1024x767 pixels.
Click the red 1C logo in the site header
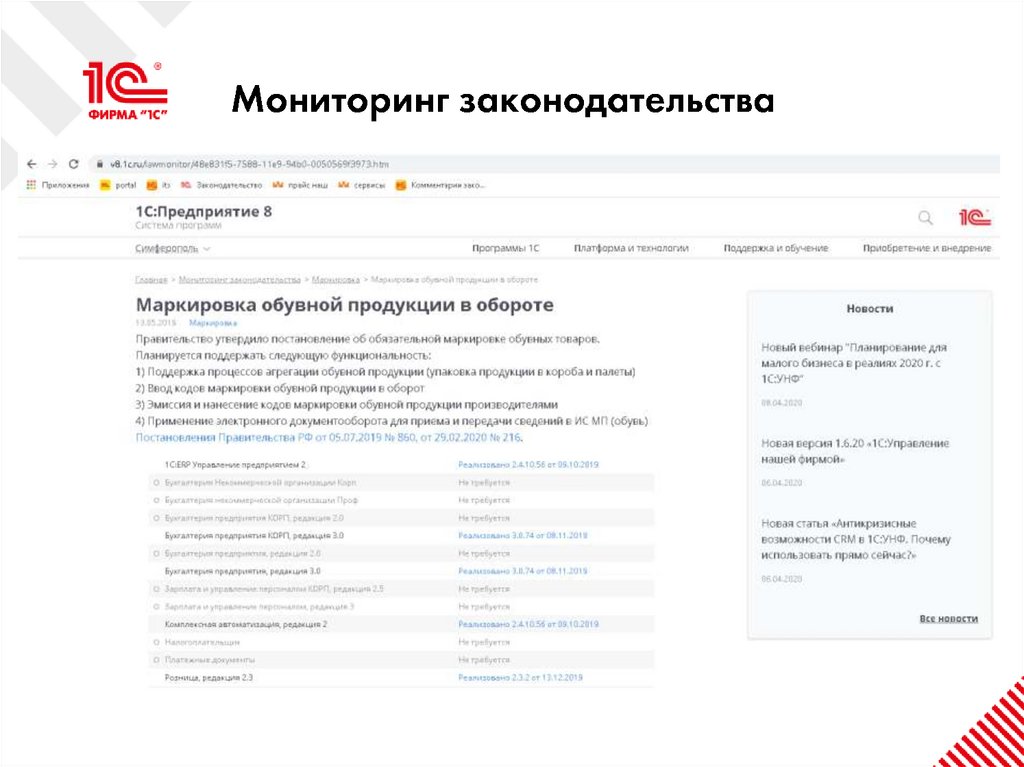point(975,218)
